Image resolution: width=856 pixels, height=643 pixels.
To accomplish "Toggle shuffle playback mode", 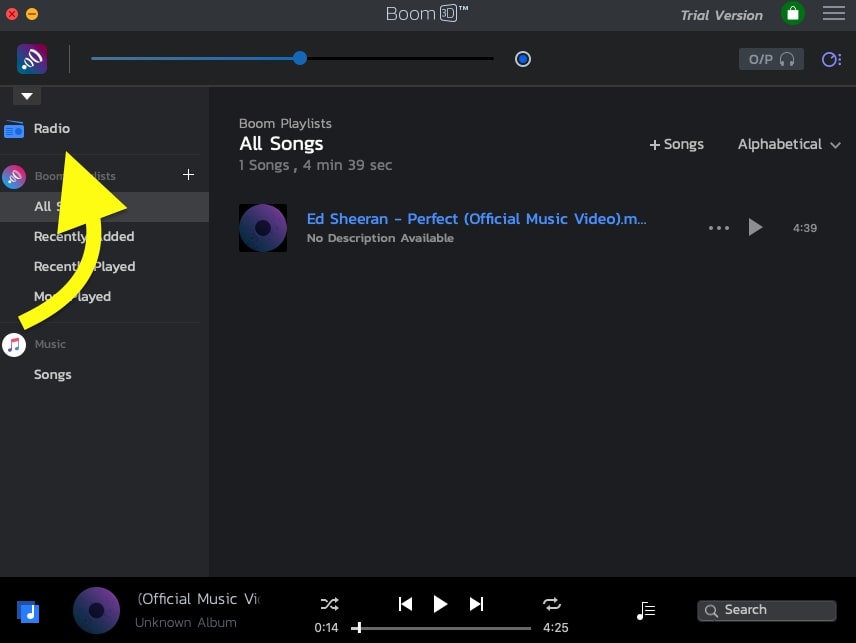I will [x=329, y=604].
